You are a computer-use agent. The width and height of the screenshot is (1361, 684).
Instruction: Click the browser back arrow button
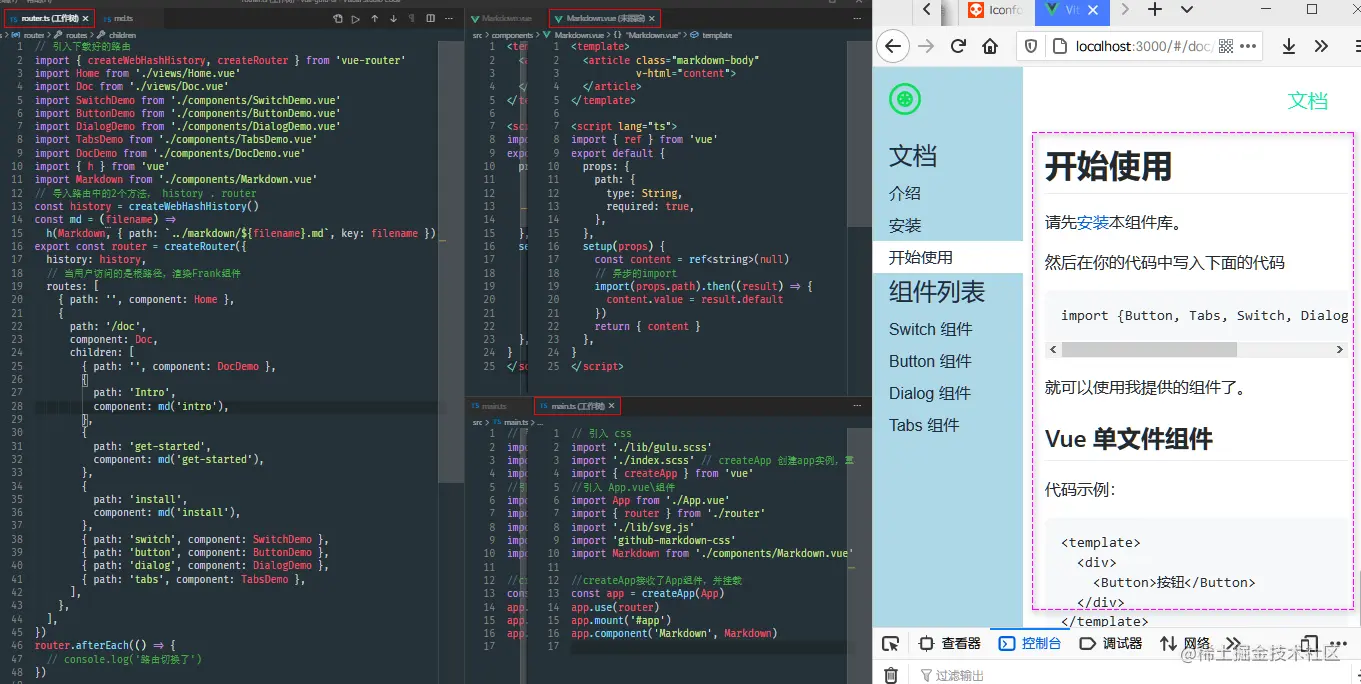point(893,46)
